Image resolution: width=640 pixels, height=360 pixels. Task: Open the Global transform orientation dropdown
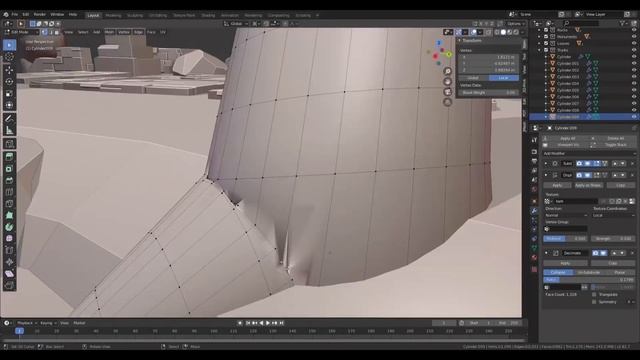pyautogui.click(x=236, y=24)
